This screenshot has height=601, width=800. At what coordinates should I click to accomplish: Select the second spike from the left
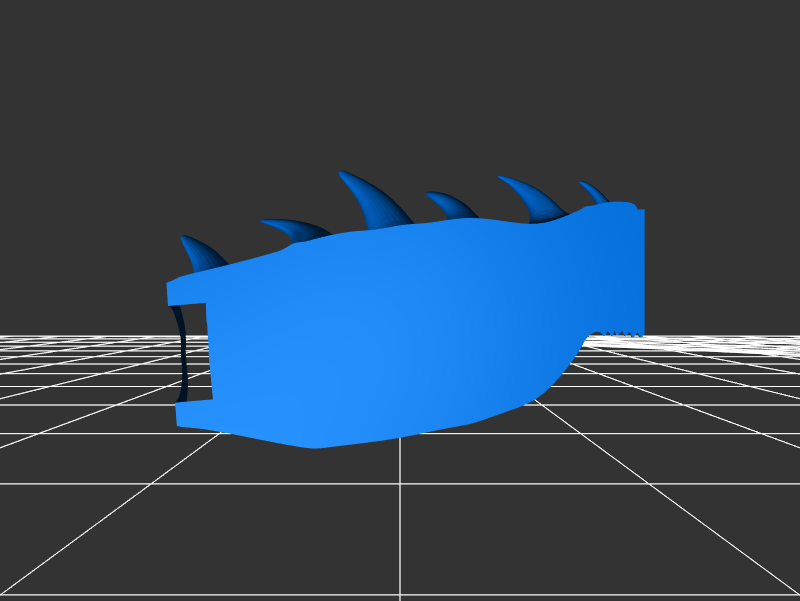pyautogui.click(x=297, y=230)
